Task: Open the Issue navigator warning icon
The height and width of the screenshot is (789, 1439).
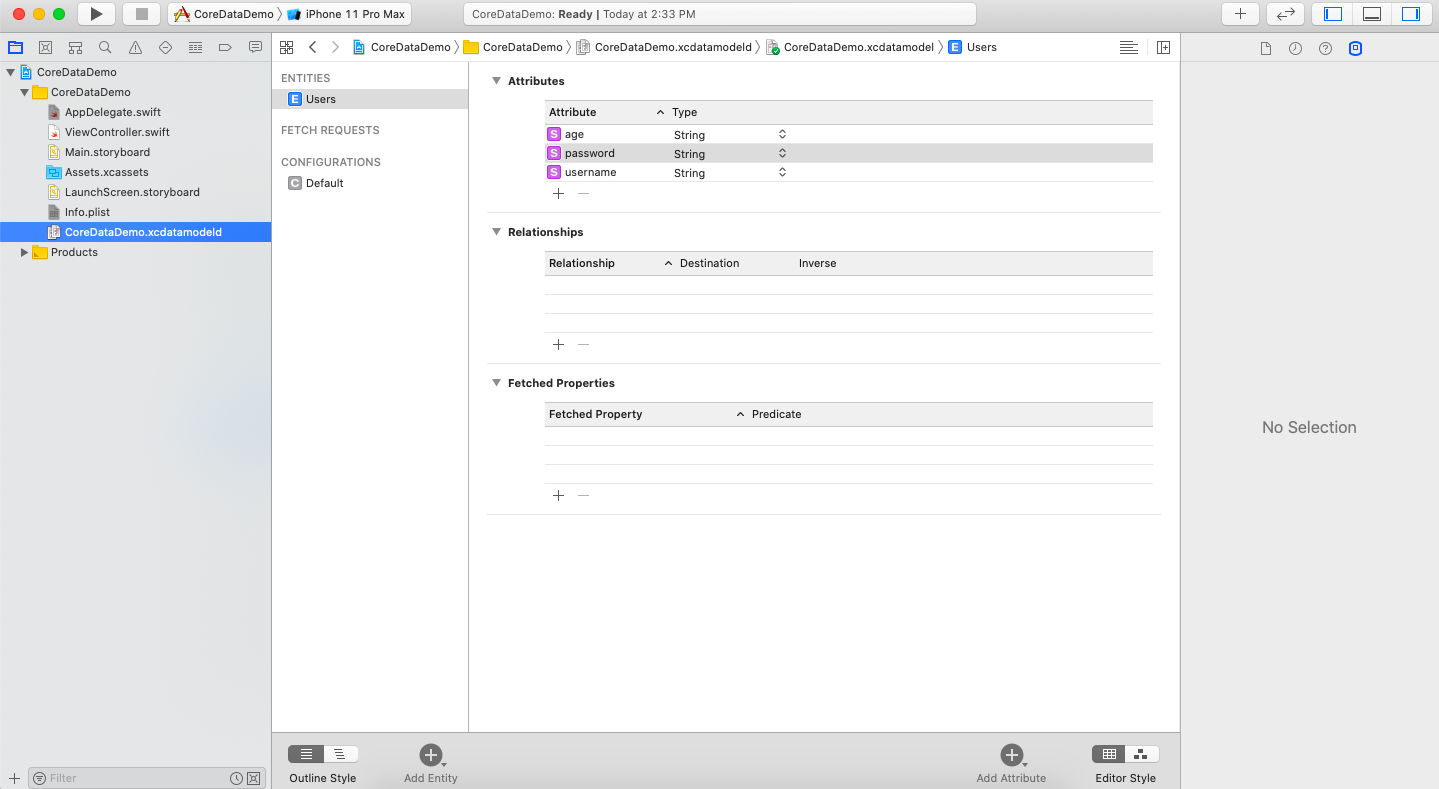Action: tap(135, 47)
